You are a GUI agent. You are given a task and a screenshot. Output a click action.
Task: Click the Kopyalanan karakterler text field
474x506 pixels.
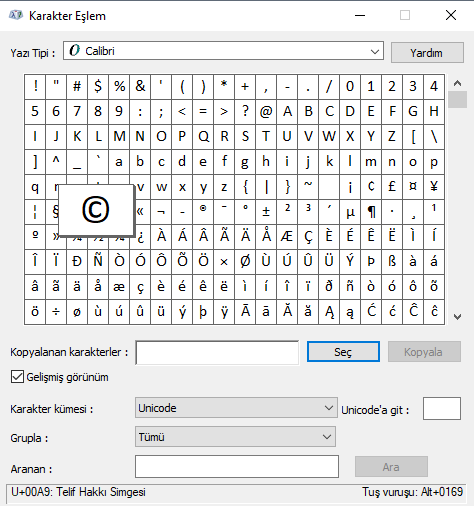pos(217,352)
